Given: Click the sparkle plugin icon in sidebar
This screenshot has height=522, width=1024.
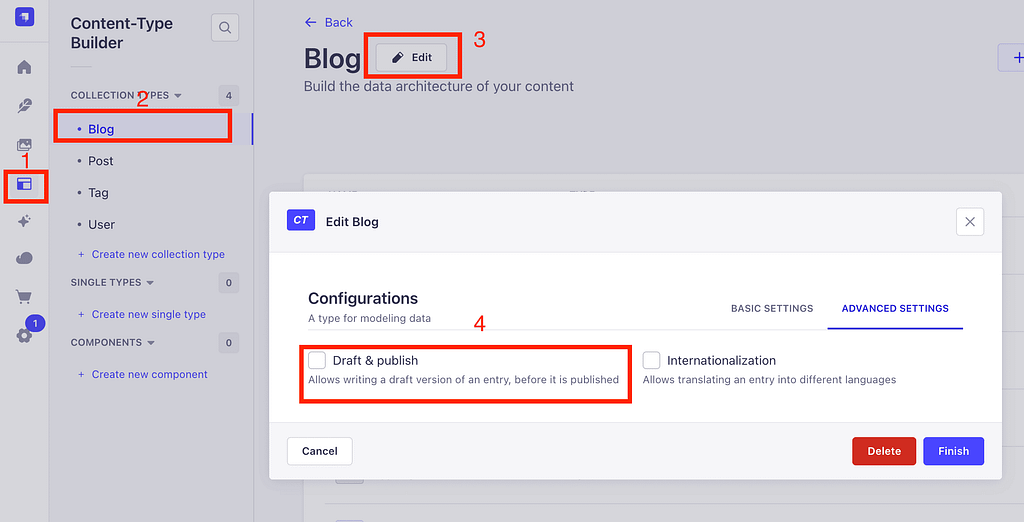Looking at the screenshot, I should pyautogui.click(x=24, y=221).
